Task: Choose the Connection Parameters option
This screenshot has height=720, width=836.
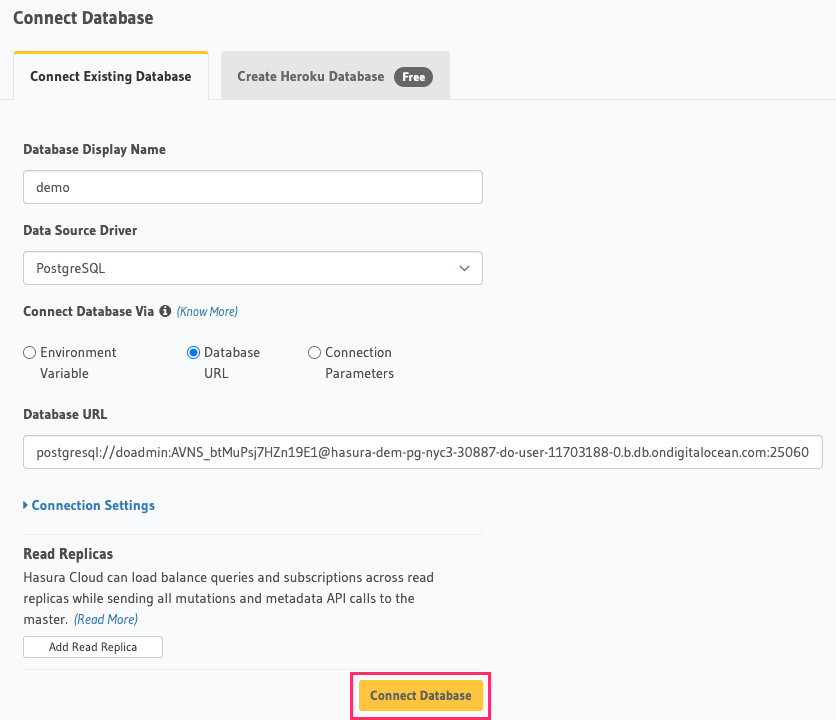Action: (x=314, y=352)
